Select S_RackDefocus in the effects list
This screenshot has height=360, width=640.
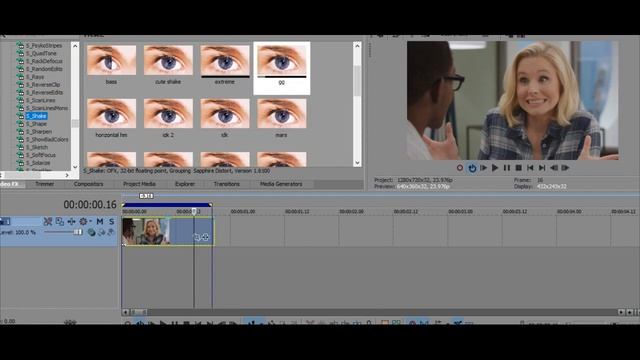click(x=44, y=61)
